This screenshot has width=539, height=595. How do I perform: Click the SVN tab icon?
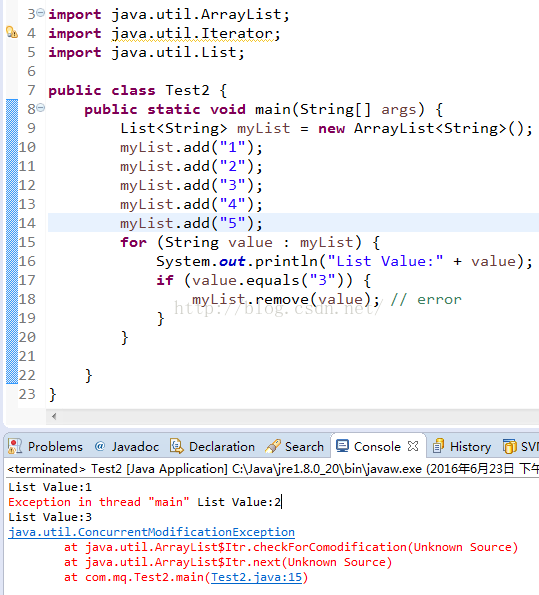click(x=510, y=446)
